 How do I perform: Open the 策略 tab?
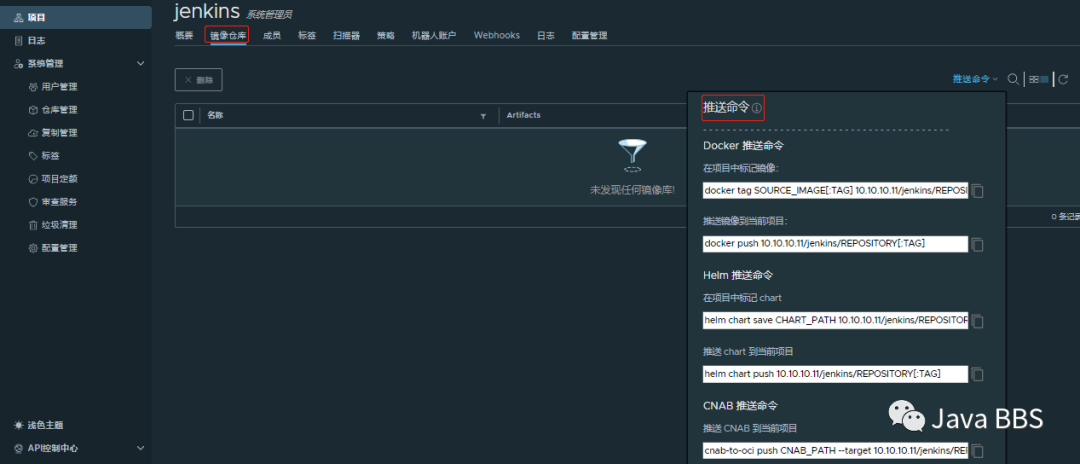point(386,36)
